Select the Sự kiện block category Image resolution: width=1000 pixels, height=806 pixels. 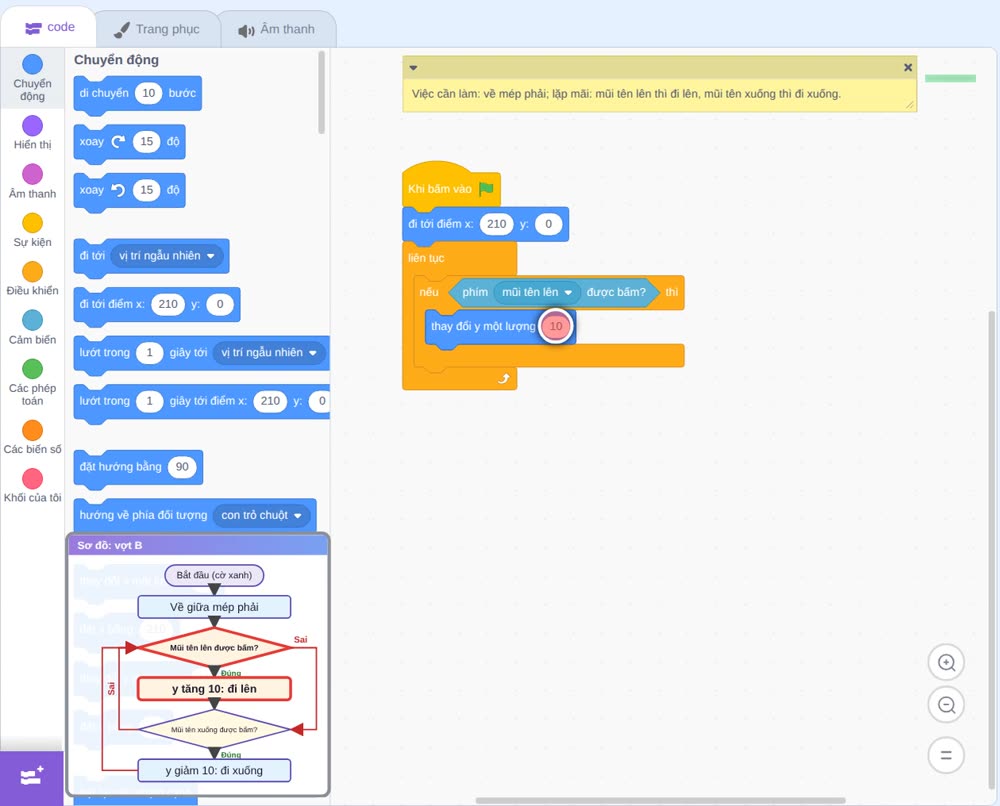(32, 231)
